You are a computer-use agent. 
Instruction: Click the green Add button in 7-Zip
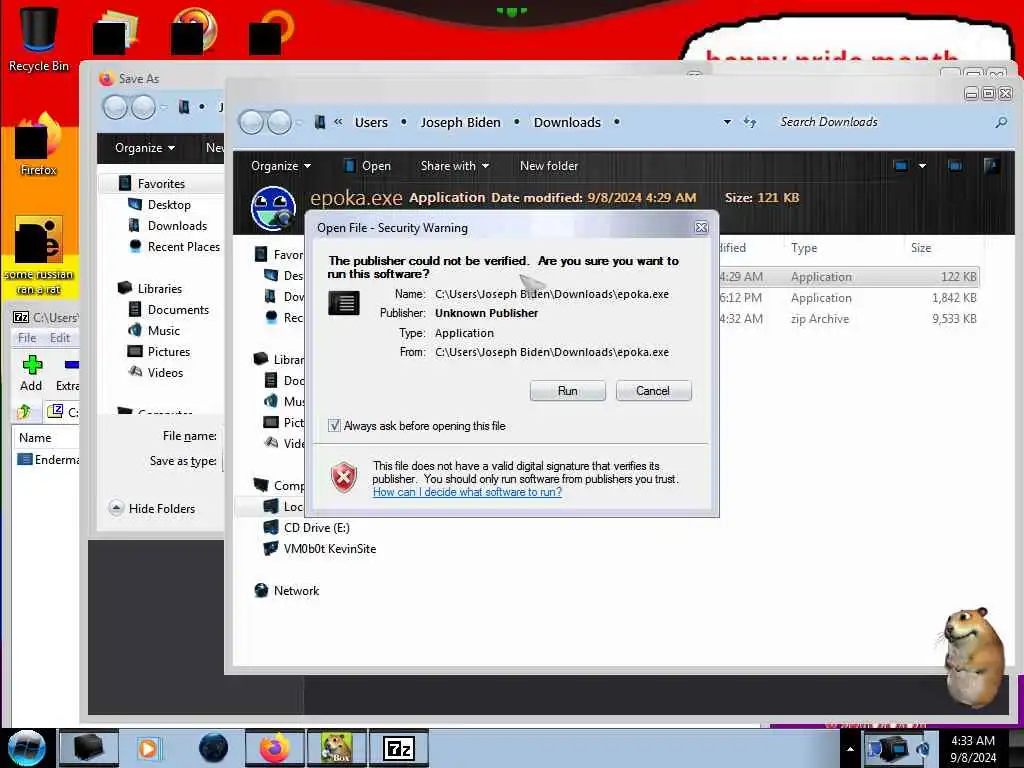point(31,373)
